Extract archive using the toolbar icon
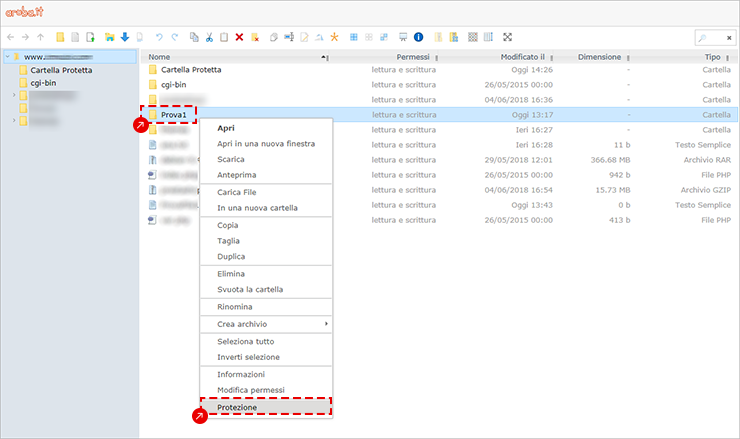The image size is (740, 439). pyautogui.click(x=438, y=37)
